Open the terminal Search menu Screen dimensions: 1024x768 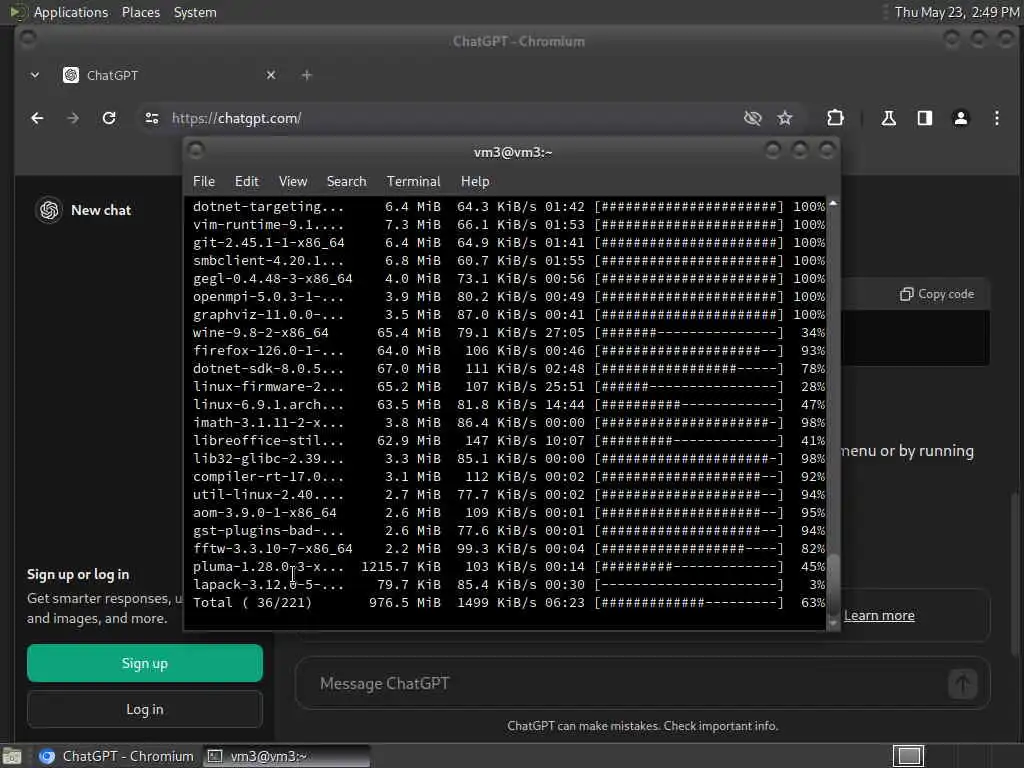pyautogui.click(x=347, y=182)
